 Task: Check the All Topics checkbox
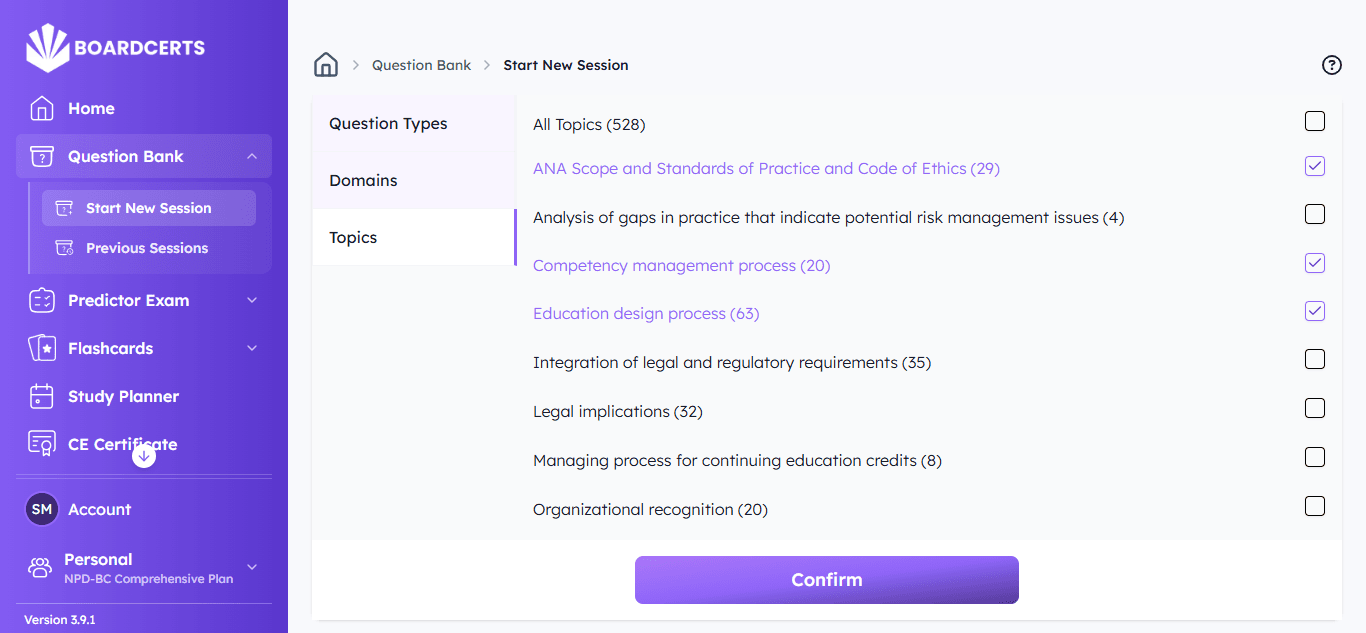tap(1315, 122)
